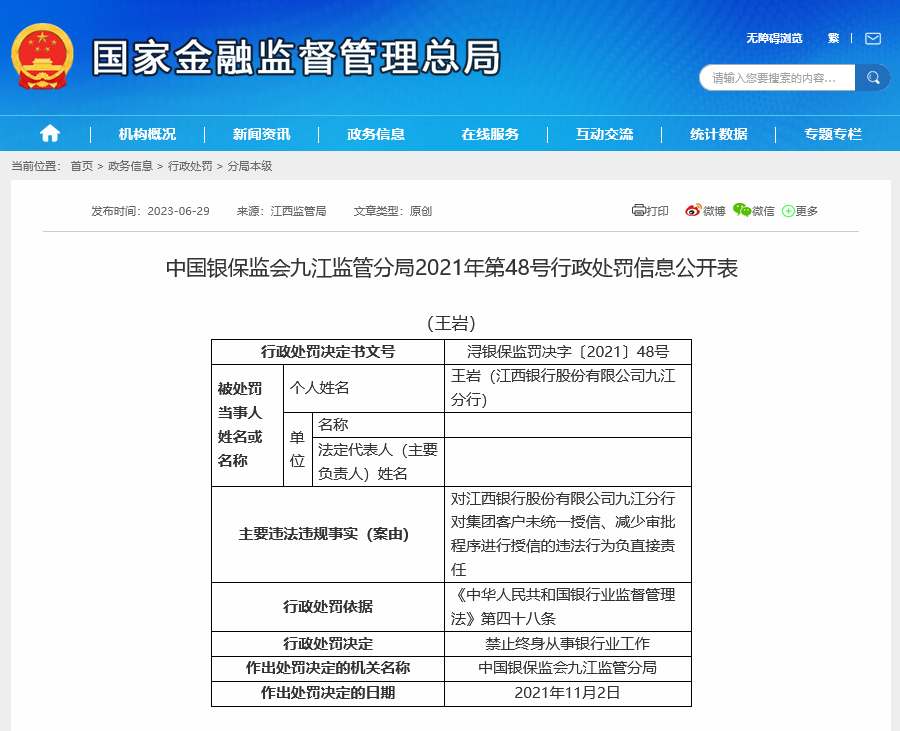This screenshot has width=900, height=731.
Task: Open the 在线服务 menu
Action: pyautogui.click(x=490, y=134)
